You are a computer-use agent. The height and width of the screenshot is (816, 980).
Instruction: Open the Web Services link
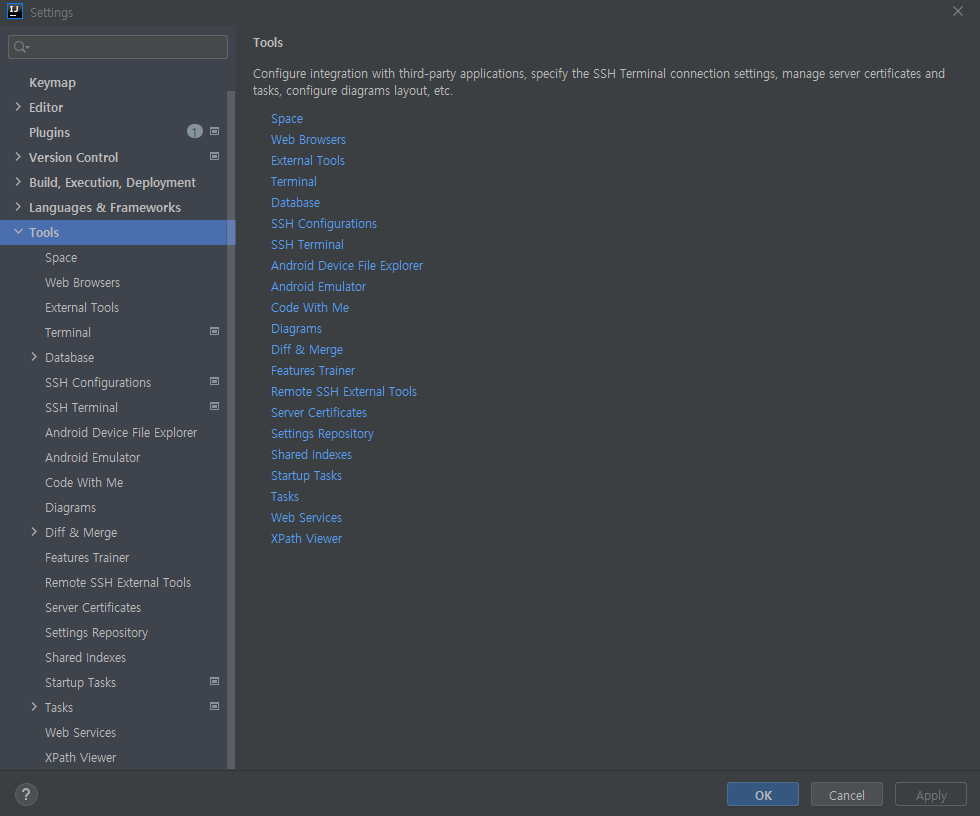306,517
